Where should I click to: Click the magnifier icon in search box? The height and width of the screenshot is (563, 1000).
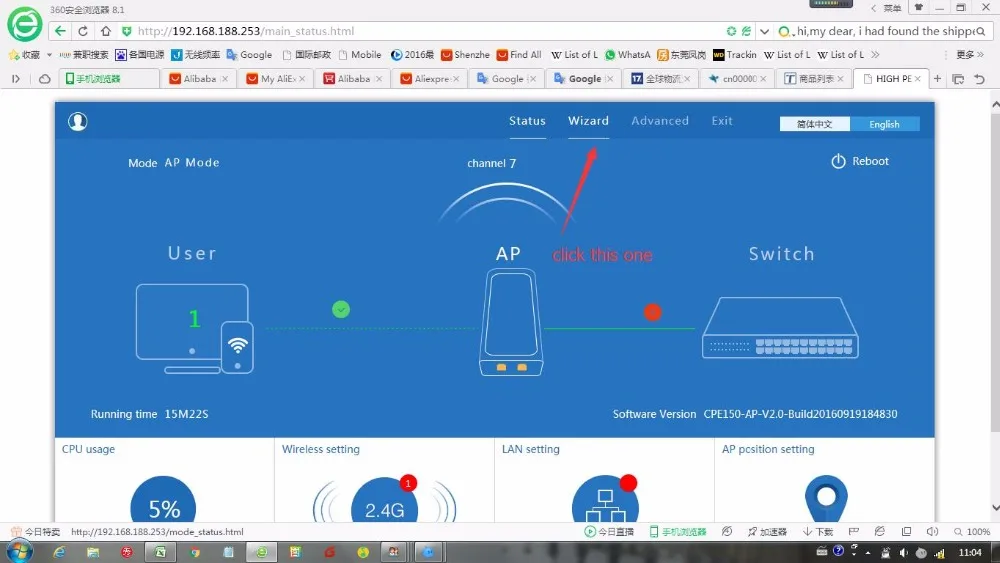point(980,31)
